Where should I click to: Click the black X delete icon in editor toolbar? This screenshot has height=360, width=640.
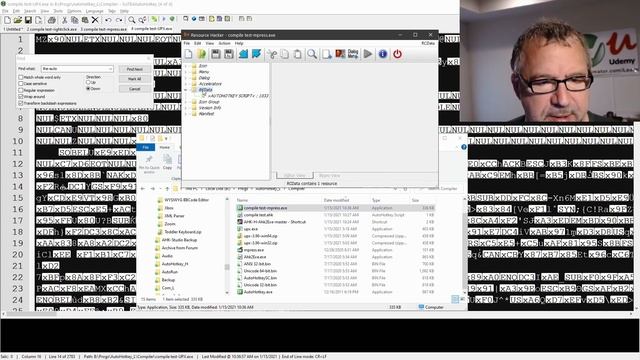(x=95, y=20)
